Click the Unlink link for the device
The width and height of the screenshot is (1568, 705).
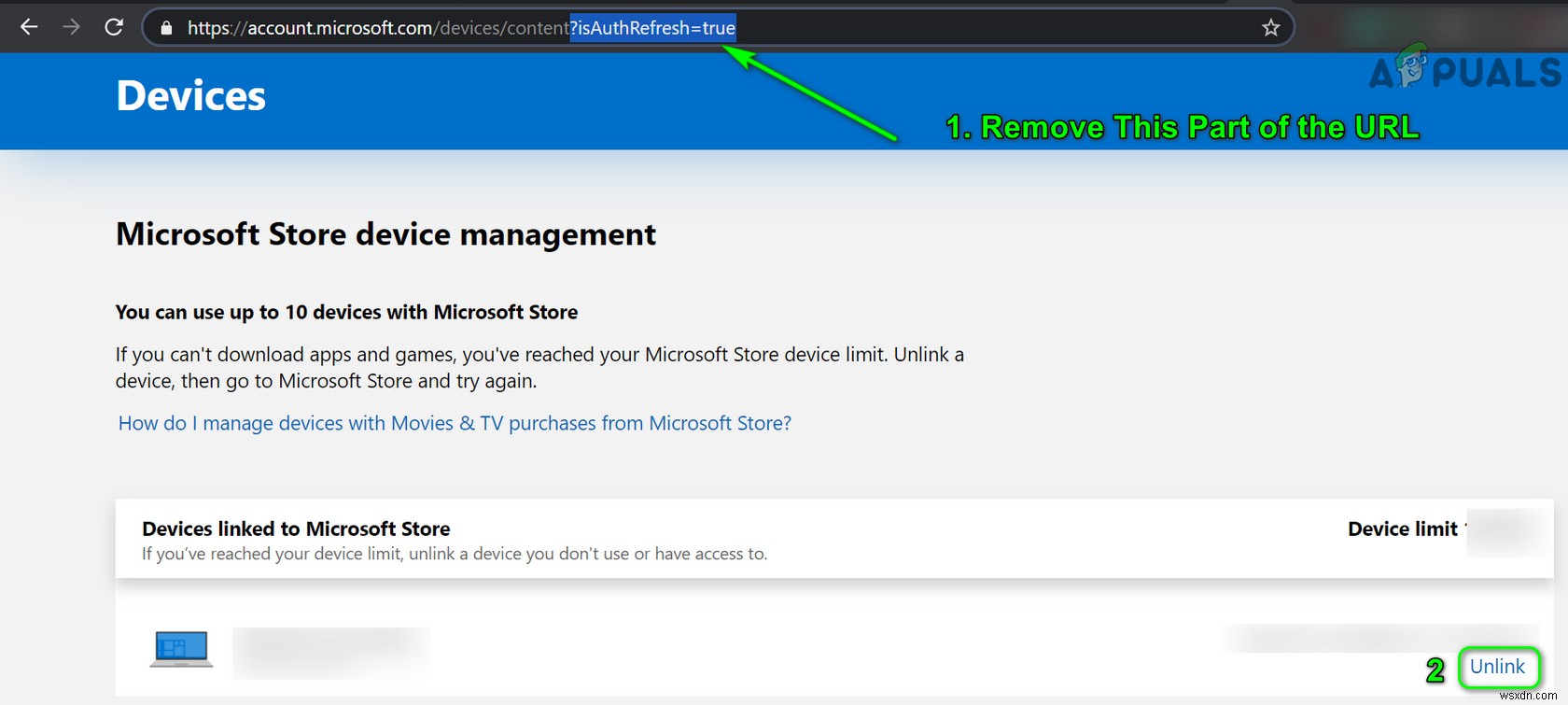(1497, 667)
